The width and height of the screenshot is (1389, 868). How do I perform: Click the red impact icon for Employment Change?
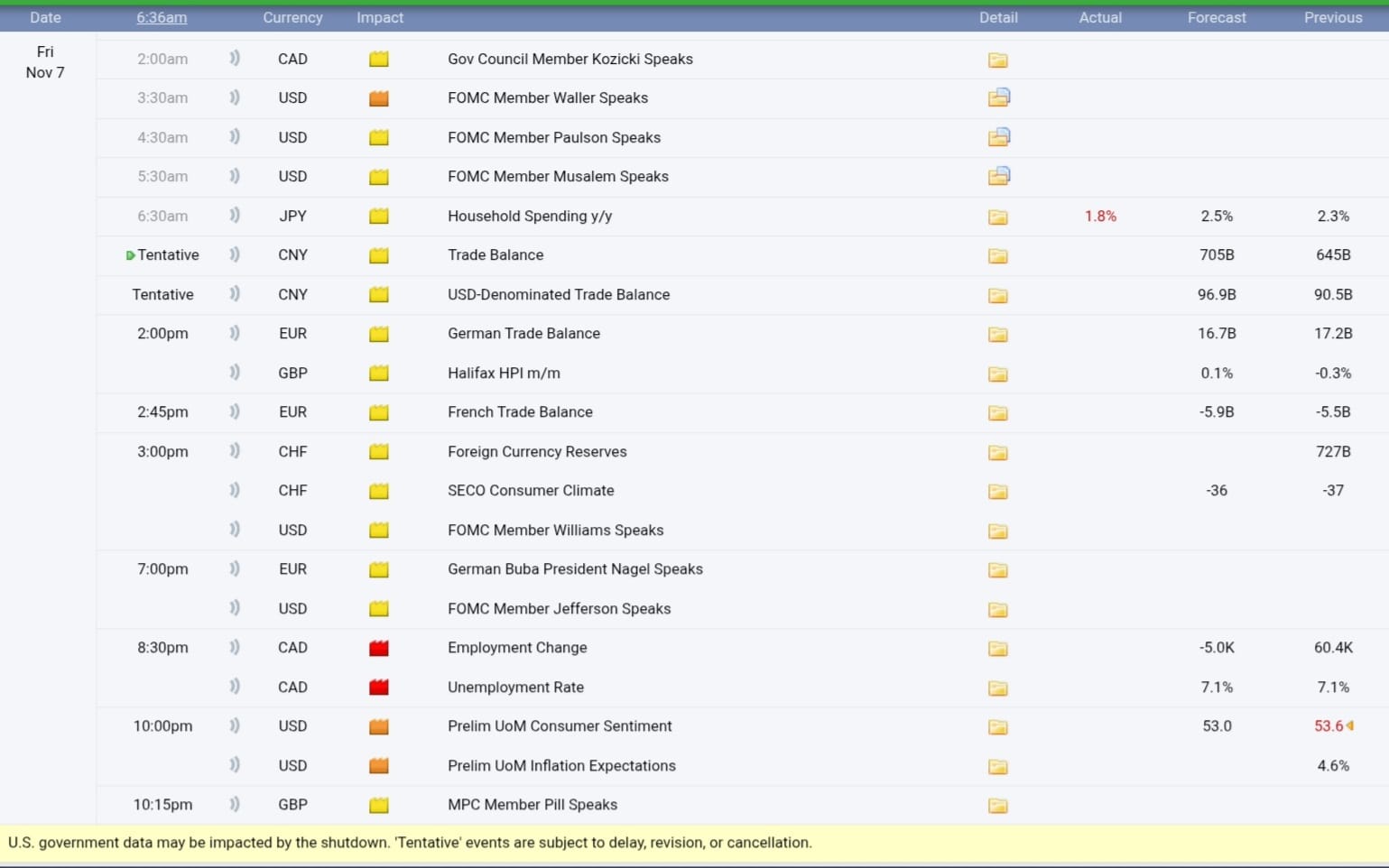[379, 648]
